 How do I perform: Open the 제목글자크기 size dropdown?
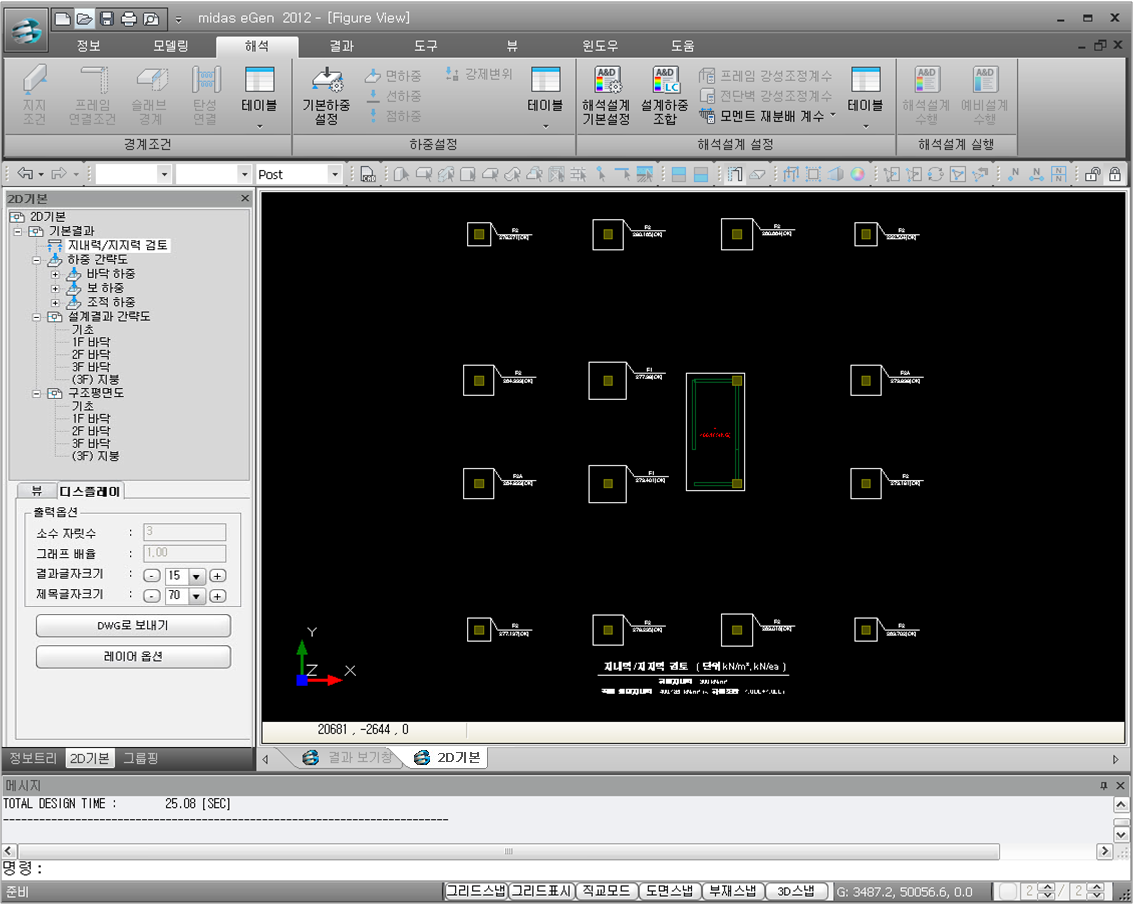tap(197, 596)
